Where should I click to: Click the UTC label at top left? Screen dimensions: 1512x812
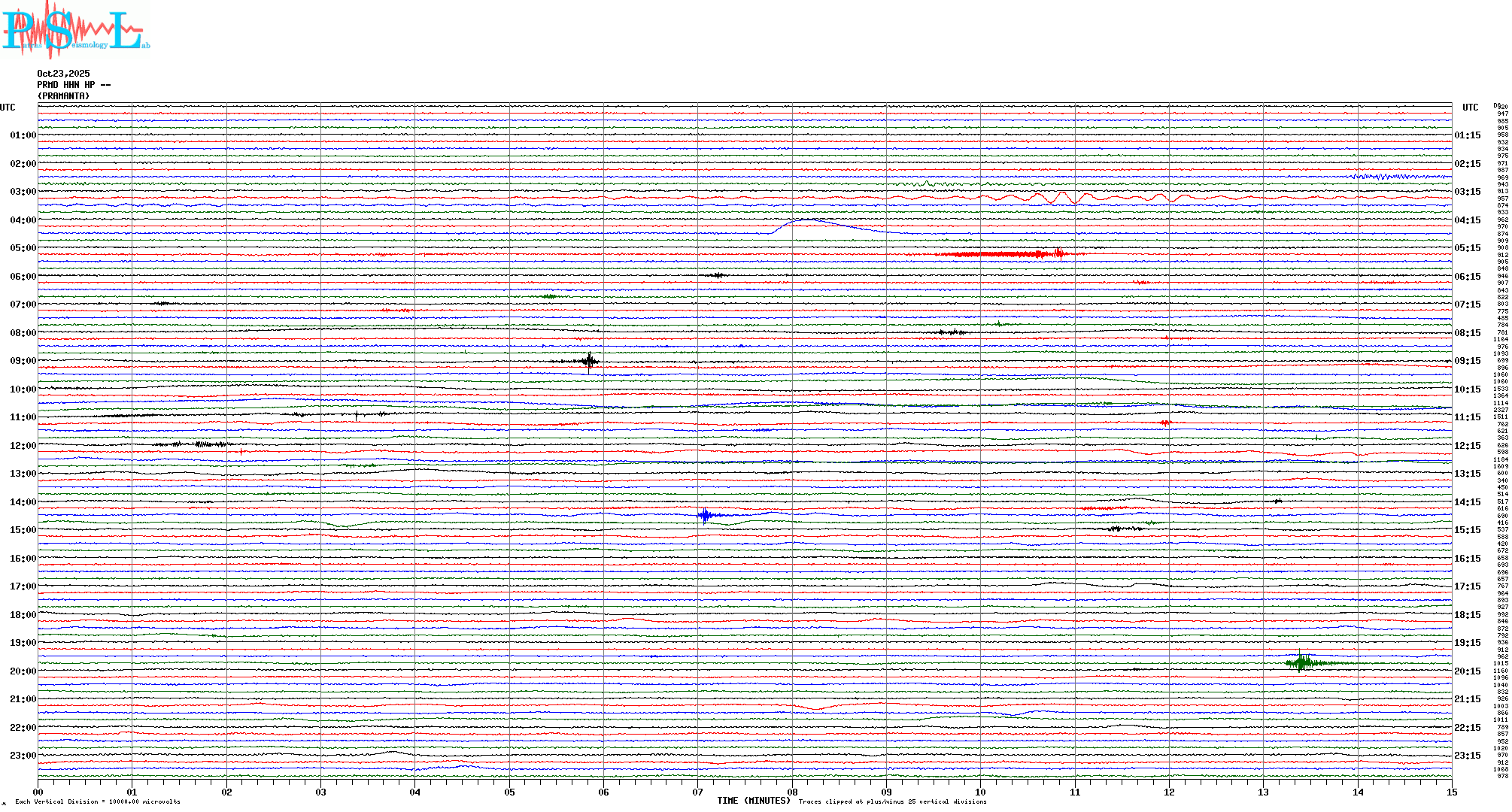point(8,108)
